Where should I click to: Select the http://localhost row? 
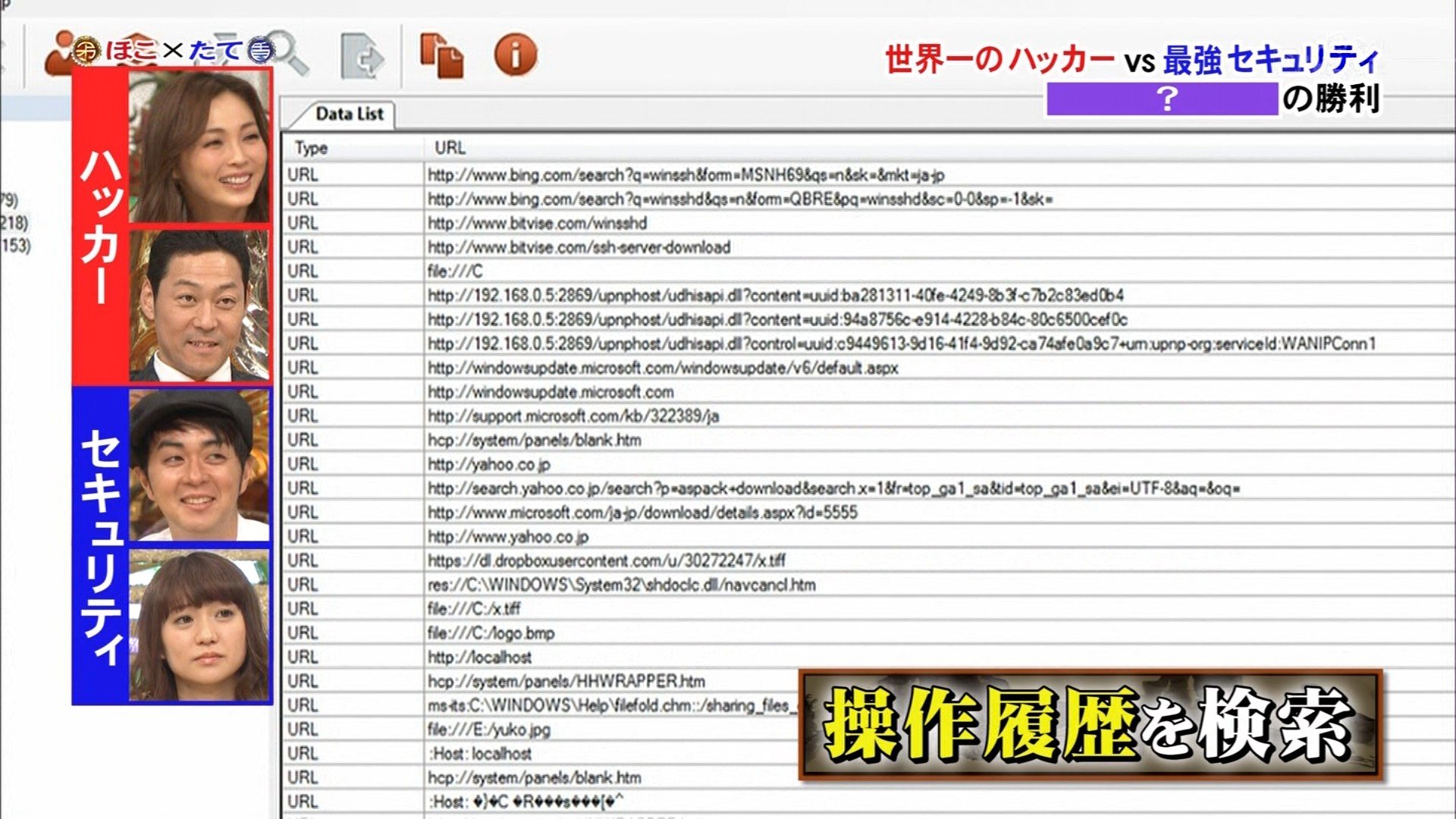click(479, 657)
